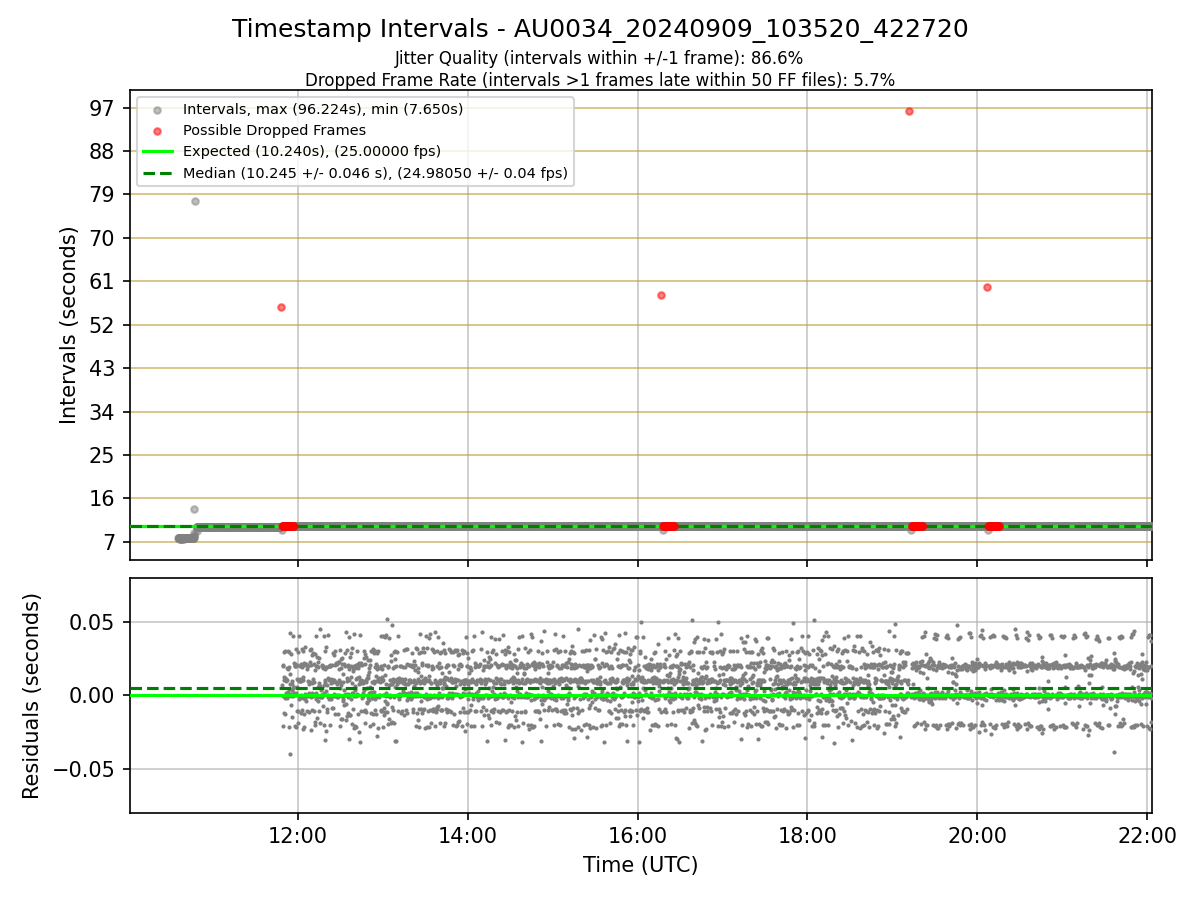Viewport: 1200px width, 900px height.
Task: Click the 'Intervals (seconds)' y-axis label
Action: click(x=68, y=325)
